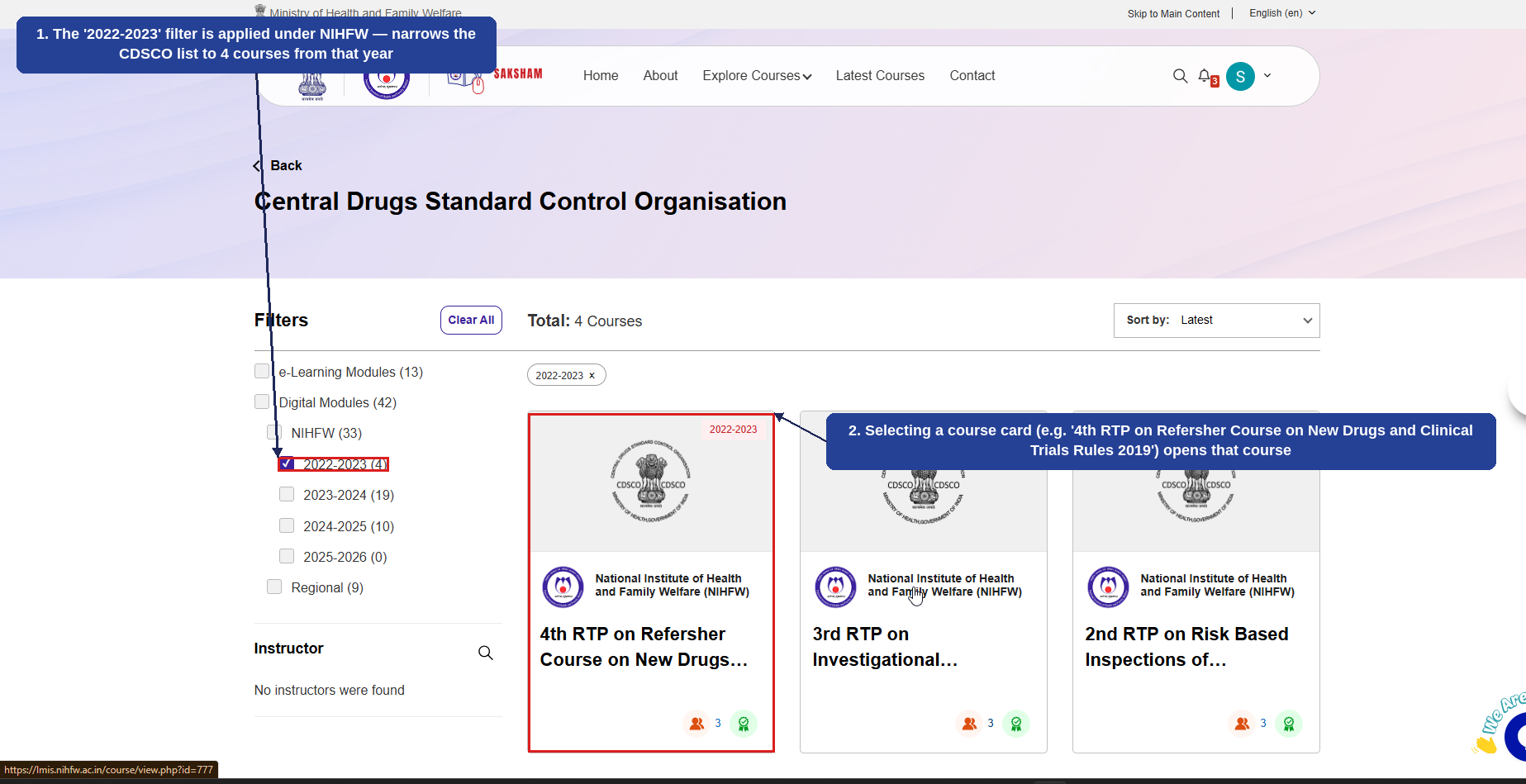Click the certificate badge icon on 2nd RTP card
The image size is (1526, 784).
1289,724
